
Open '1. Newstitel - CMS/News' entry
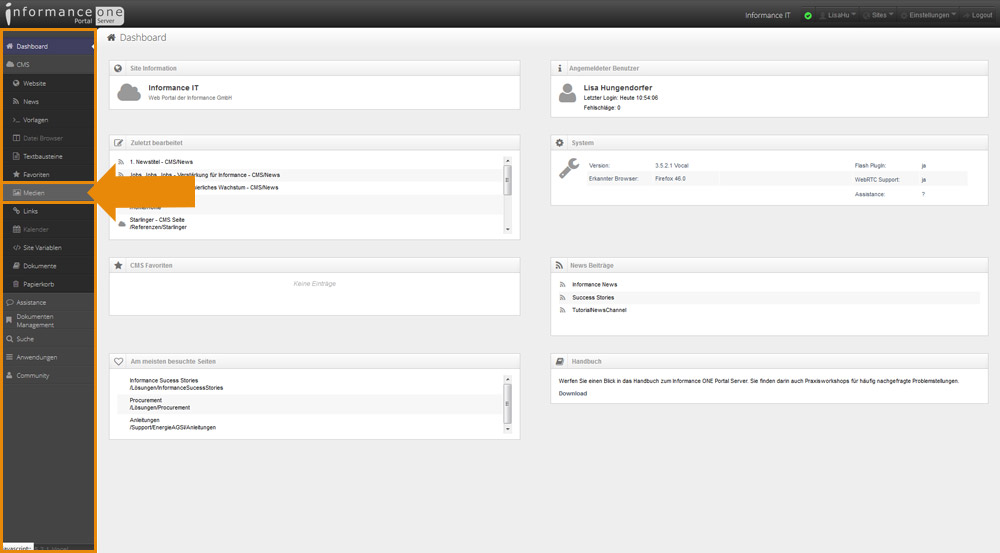point(161,162)
